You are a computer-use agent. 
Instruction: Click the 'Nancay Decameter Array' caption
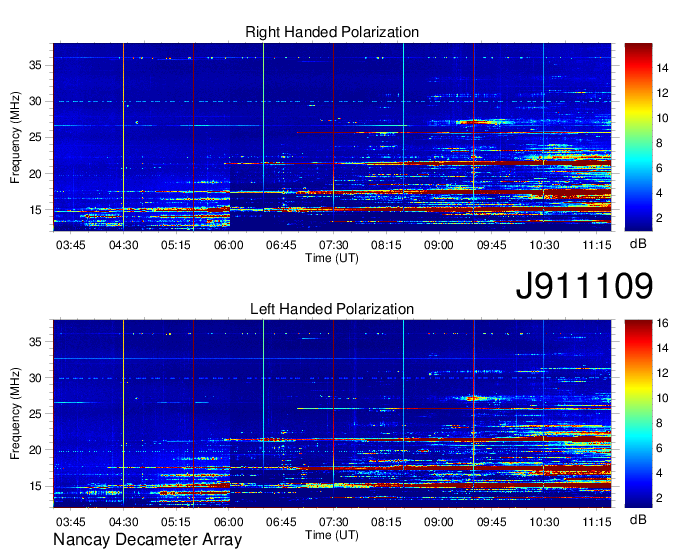tap(147, 540)
